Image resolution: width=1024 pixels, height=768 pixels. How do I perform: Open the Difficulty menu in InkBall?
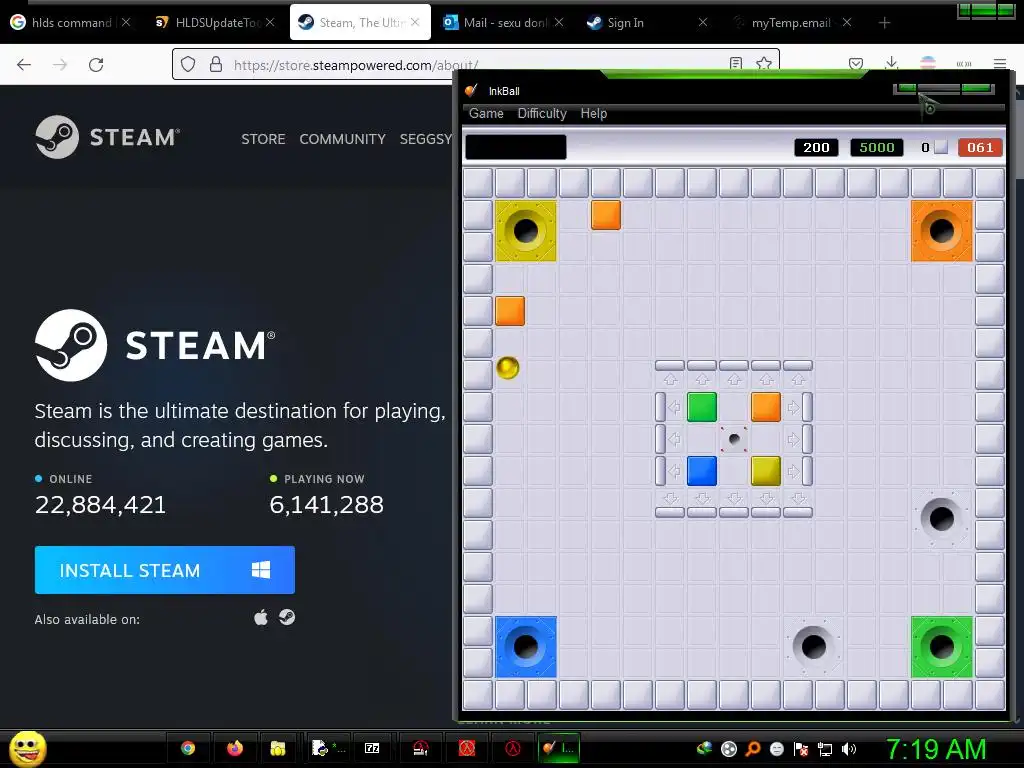tap(542, 114)
